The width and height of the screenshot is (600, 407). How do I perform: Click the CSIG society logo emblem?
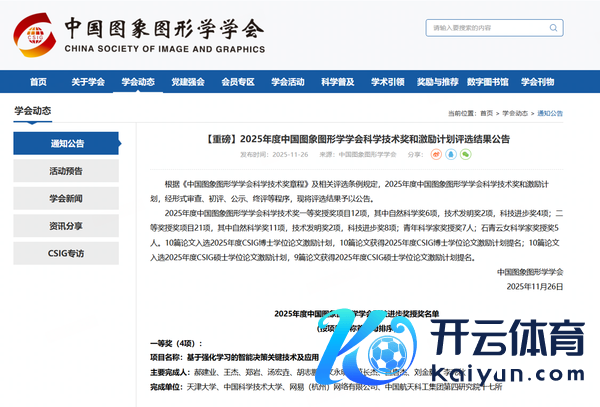[33, 34]
